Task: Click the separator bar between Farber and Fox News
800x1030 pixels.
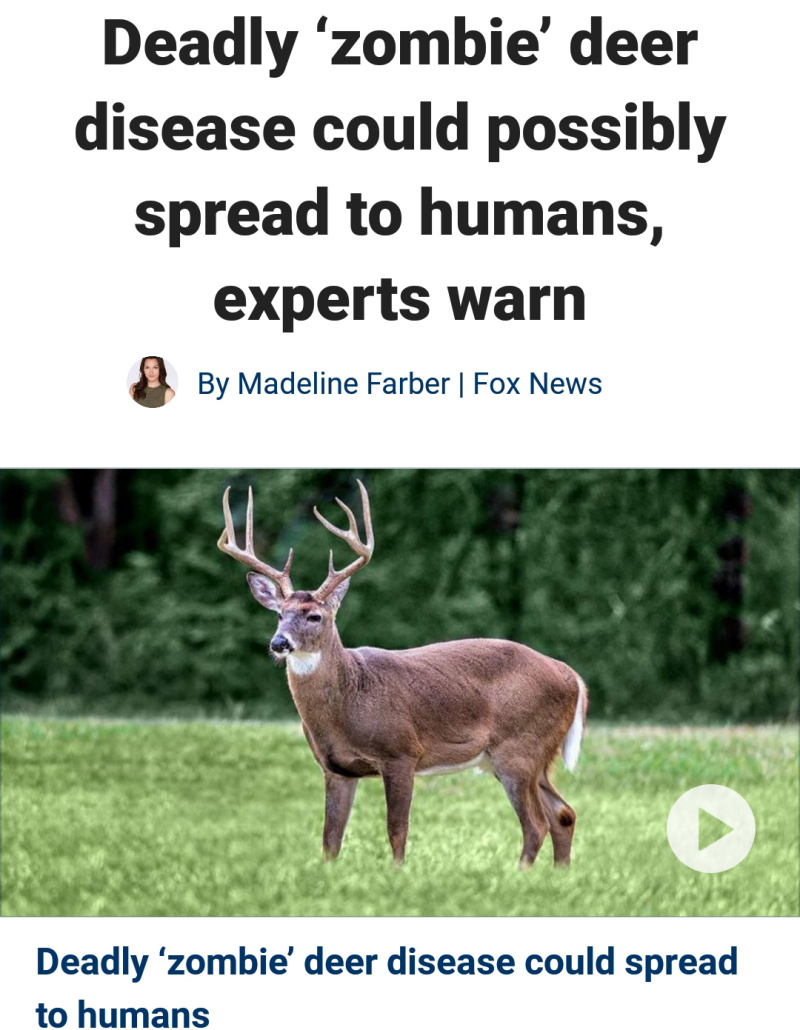Action: pos(461,384)
